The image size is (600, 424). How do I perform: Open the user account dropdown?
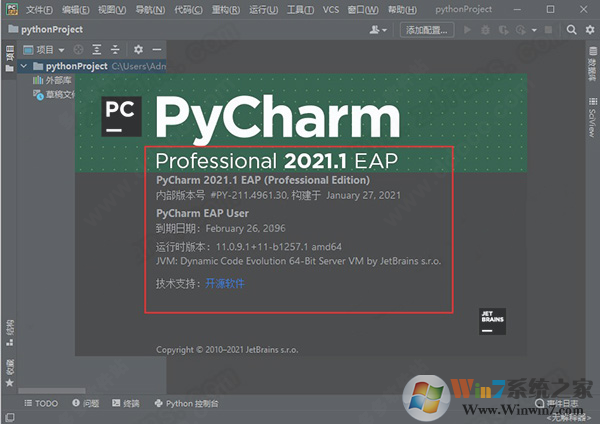(378, 30)
